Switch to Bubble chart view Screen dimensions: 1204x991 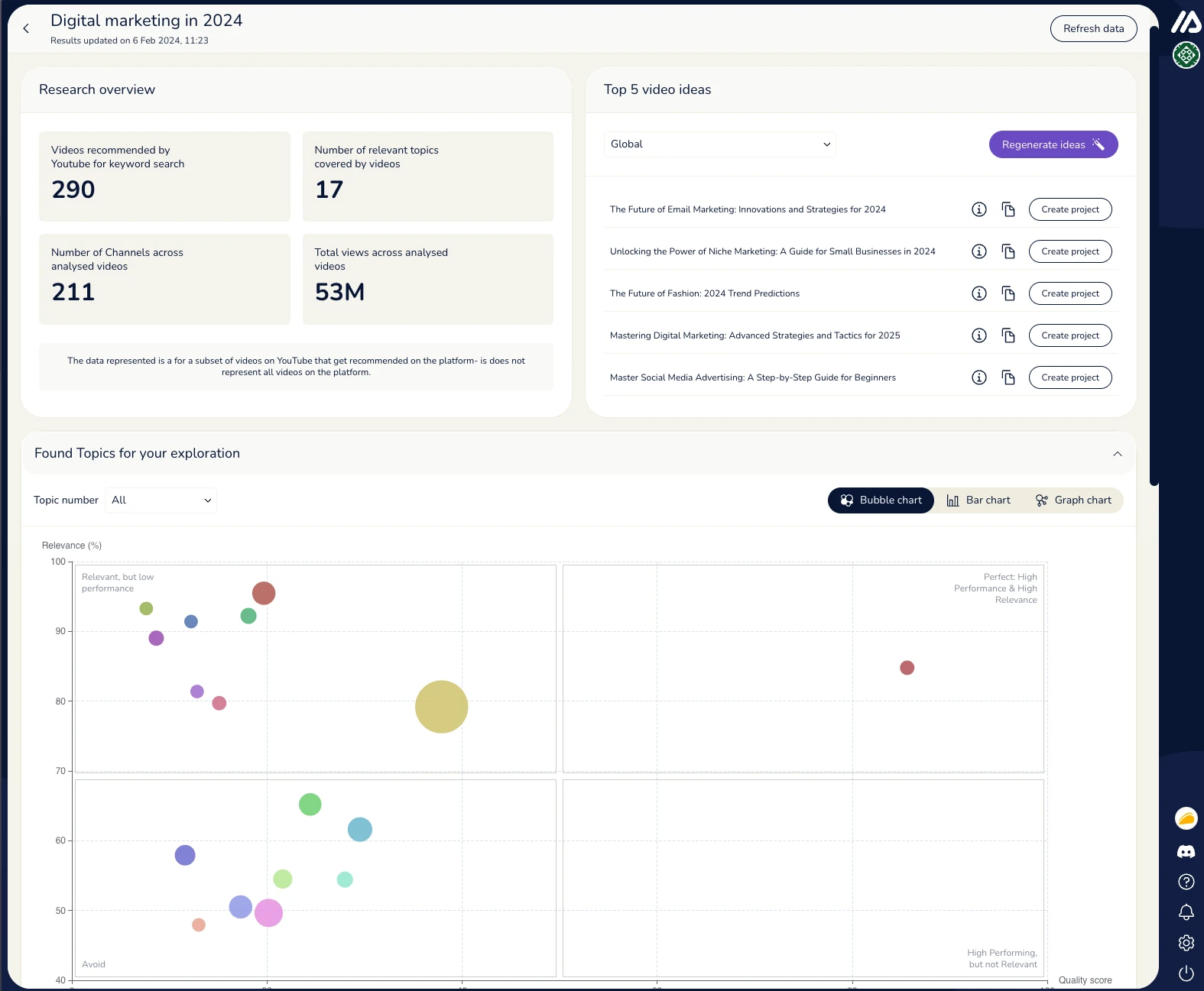(x=881, y=500)
